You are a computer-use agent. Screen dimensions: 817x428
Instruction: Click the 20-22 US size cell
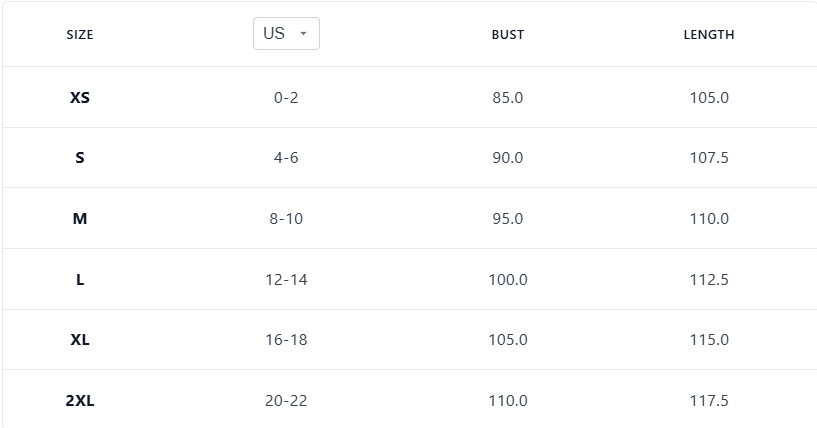[286, 401]
